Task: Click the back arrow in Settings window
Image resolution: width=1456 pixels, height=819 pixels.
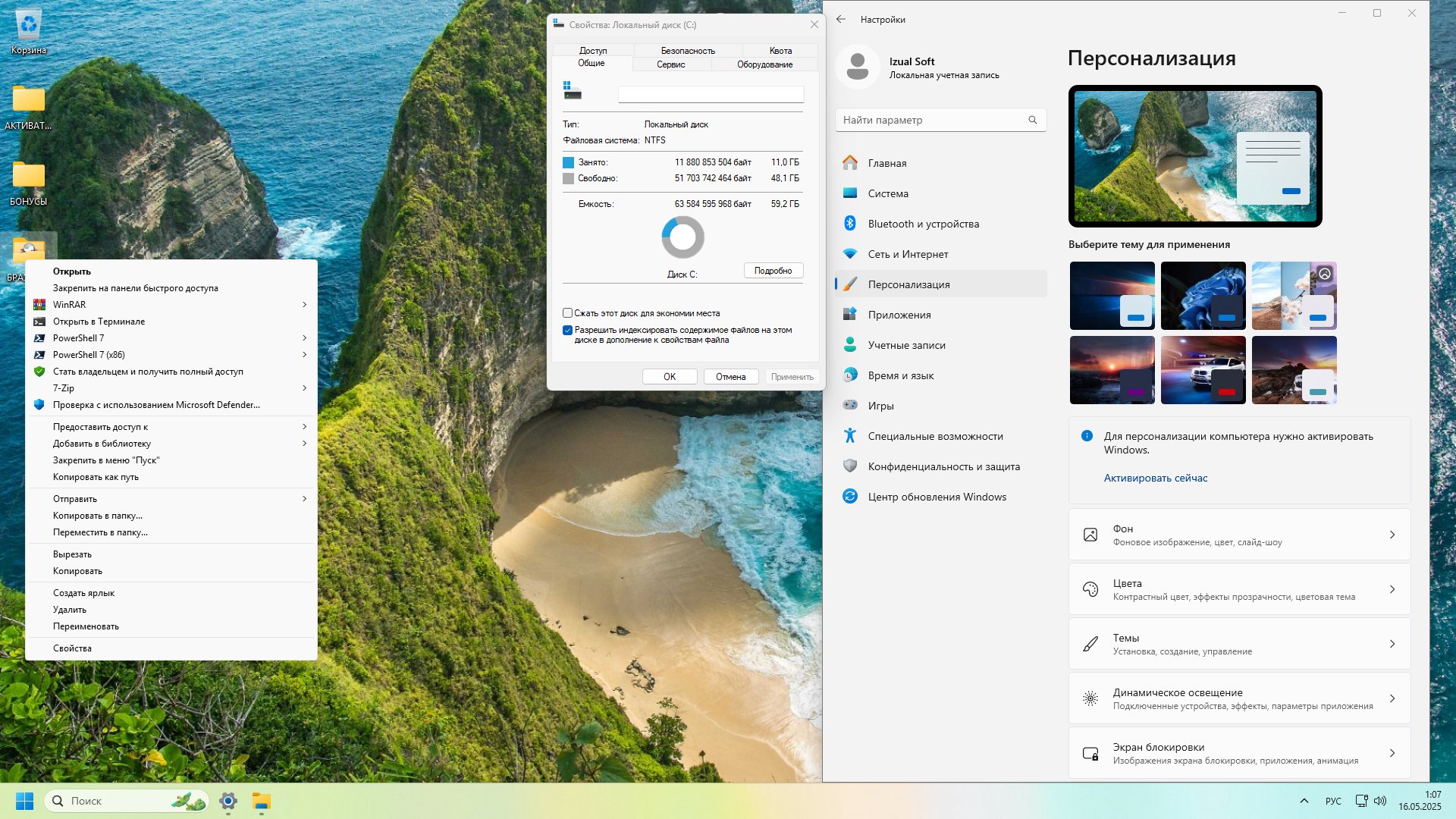Action: pyautogui.click(x=841, y=19)
